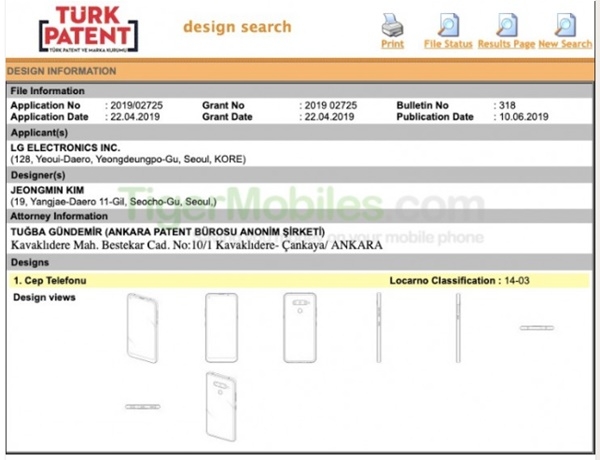
Task: Select applicant LG ELECTRONICS INC.
Action: (x=65, y=148)
